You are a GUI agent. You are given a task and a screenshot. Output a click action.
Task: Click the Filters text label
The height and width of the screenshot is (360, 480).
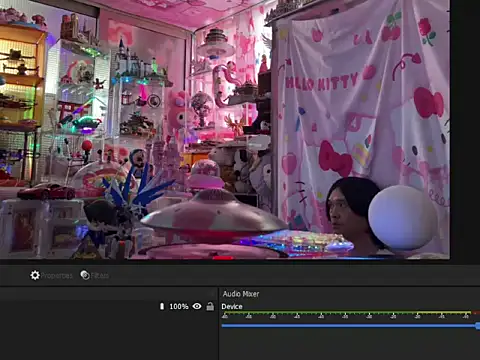pyautogui.click(x=100, y=276)
